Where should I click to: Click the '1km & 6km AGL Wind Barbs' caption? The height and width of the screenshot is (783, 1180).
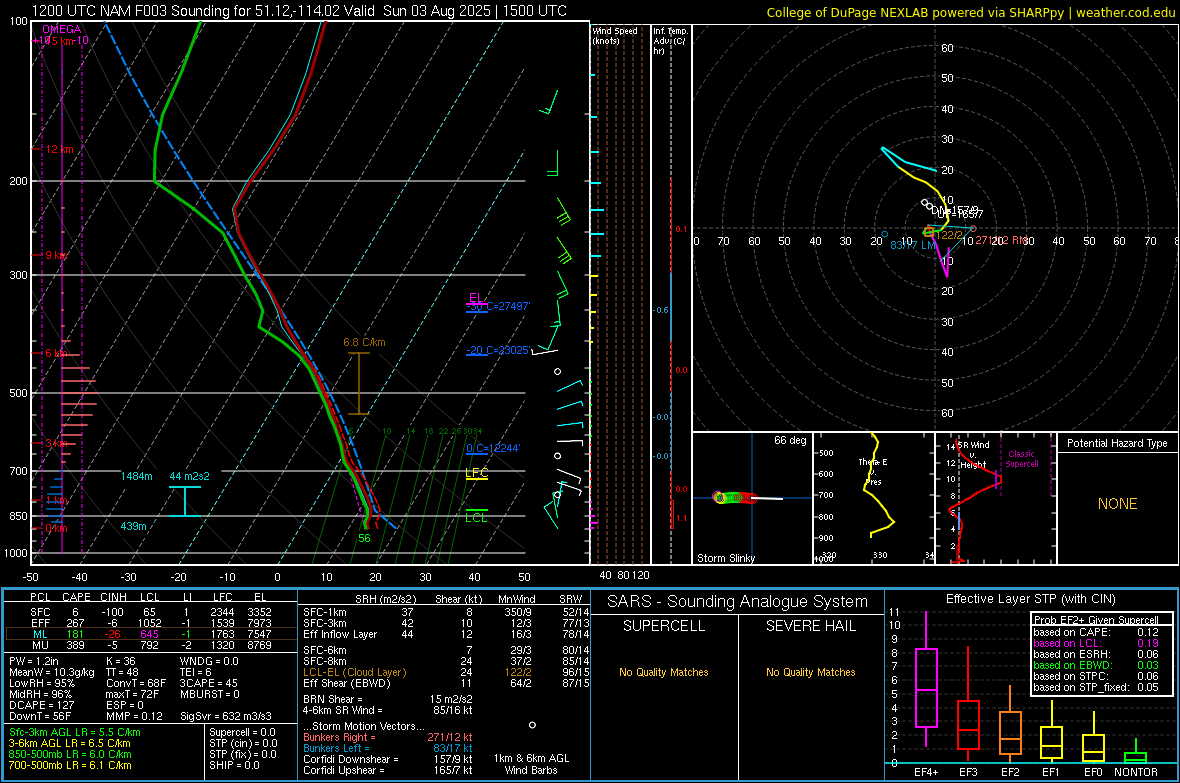(x=531, y=764)
